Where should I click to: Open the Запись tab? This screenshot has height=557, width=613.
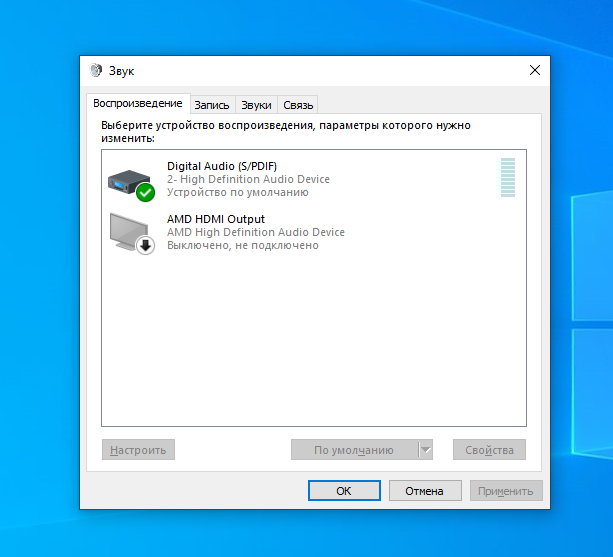(x=212, y=105)
